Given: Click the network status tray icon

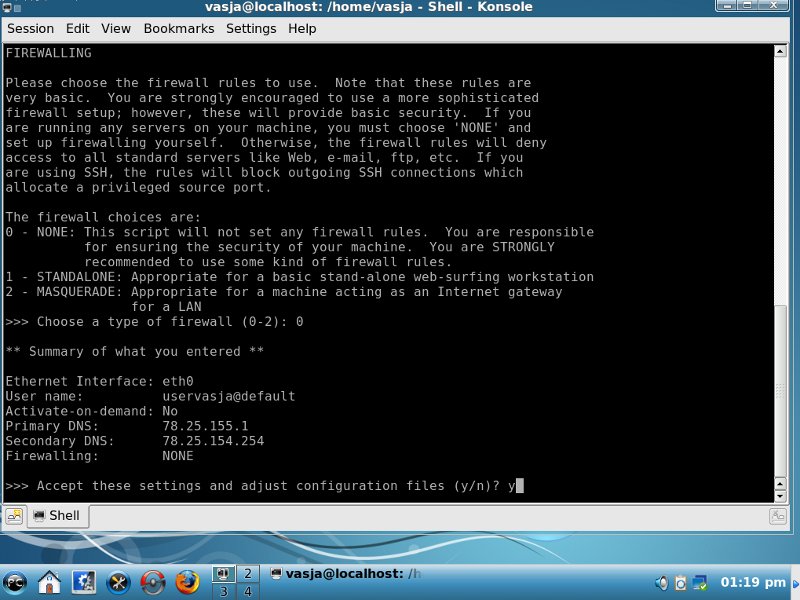Looking at the screenshot, I should point(700,582).
